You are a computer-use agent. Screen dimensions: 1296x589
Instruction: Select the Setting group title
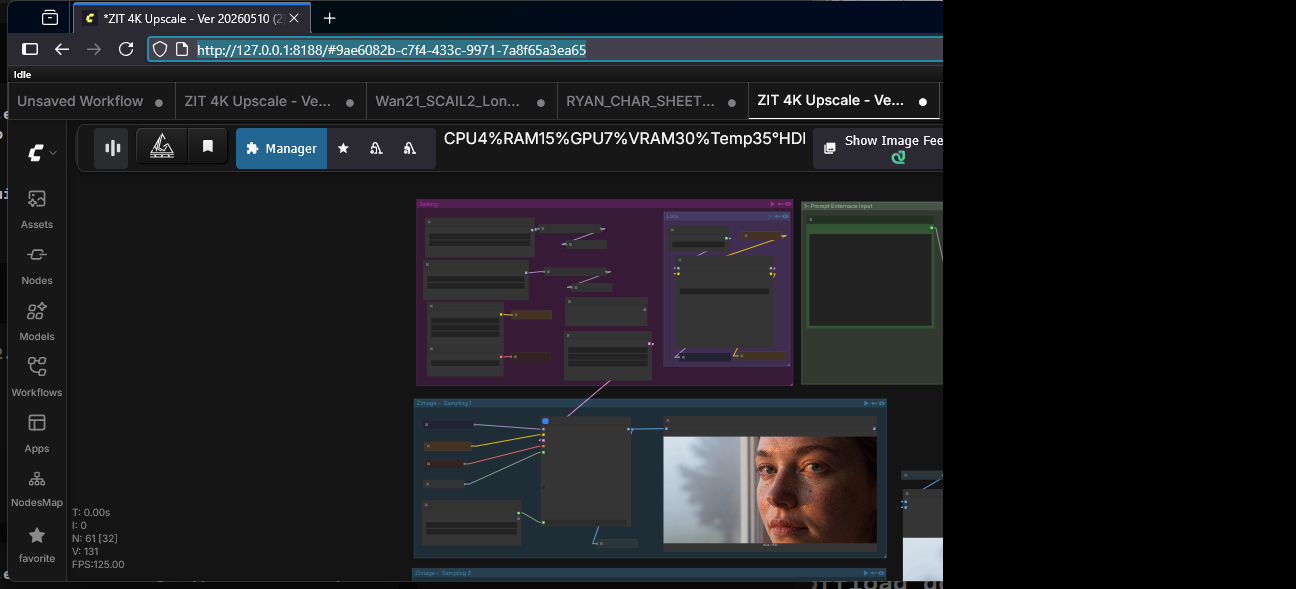[x=428, y=204]
